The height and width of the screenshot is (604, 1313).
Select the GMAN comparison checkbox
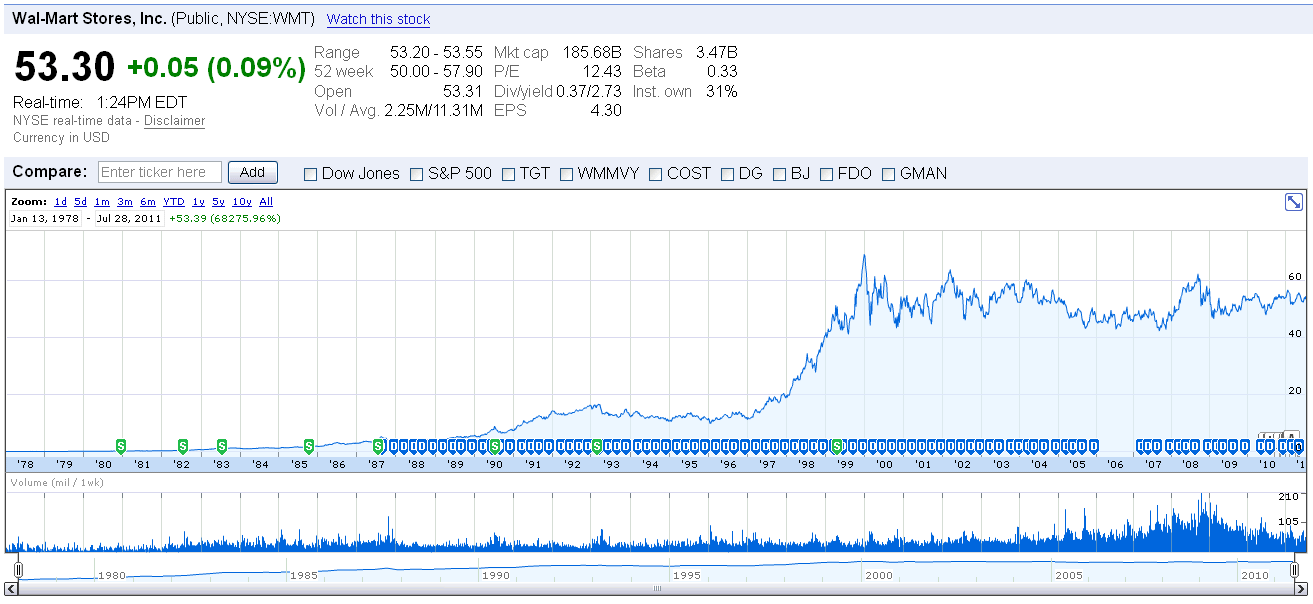[x=889, y=174]
